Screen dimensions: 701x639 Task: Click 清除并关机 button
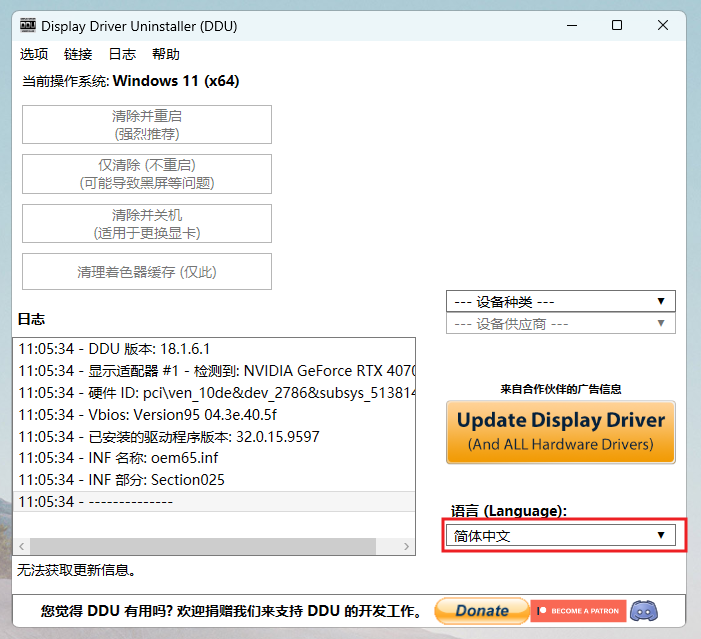point(147,224)
